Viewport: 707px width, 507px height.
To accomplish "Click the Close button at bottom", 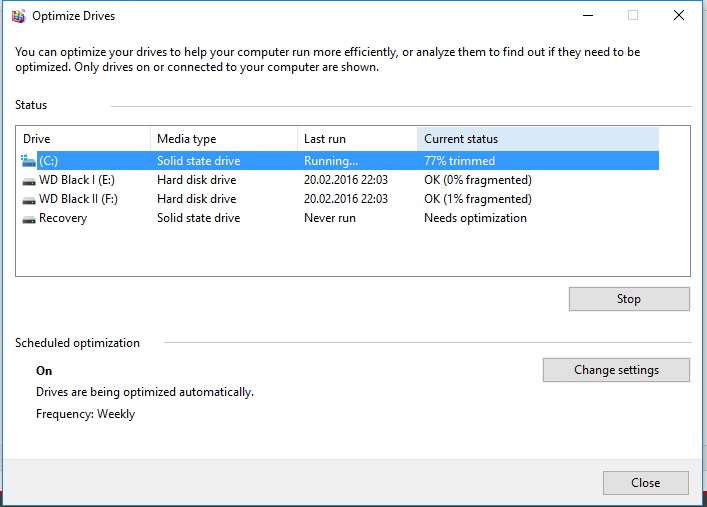I will pyautogui.click(x=646, y=483).
